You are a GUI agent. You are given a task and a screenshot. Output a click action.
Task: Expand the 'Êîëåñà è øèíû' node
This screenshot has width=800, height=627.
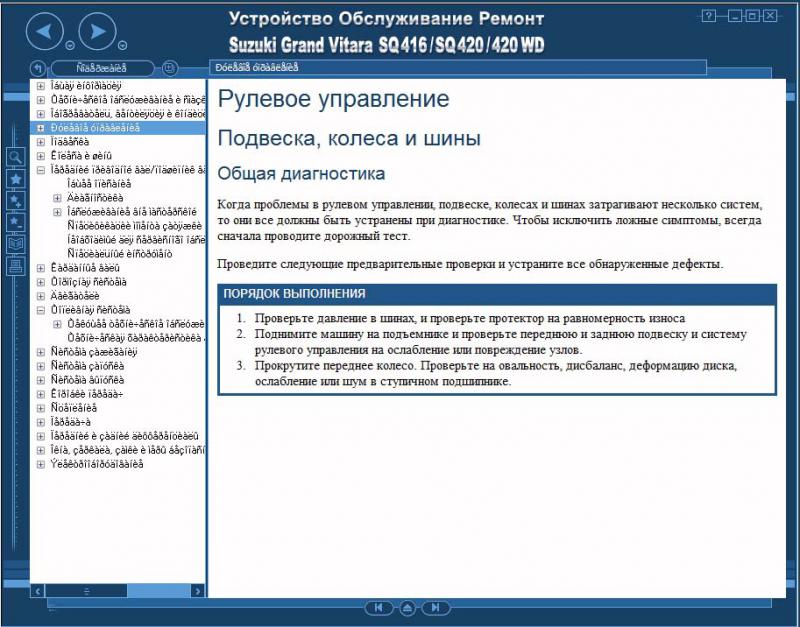[41, 156]
